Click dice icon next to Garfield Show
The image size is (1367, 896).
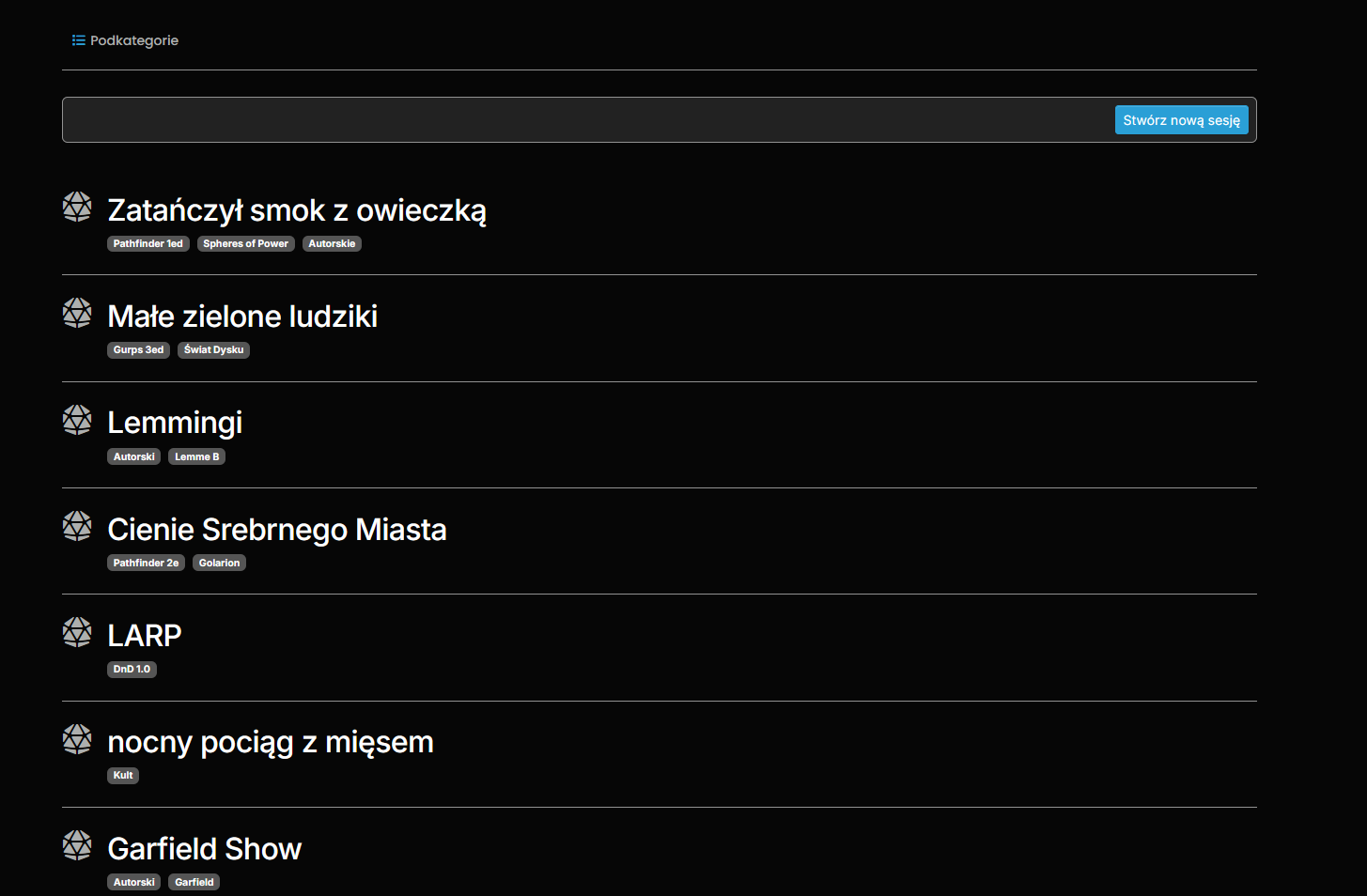(x=77, y=845)
